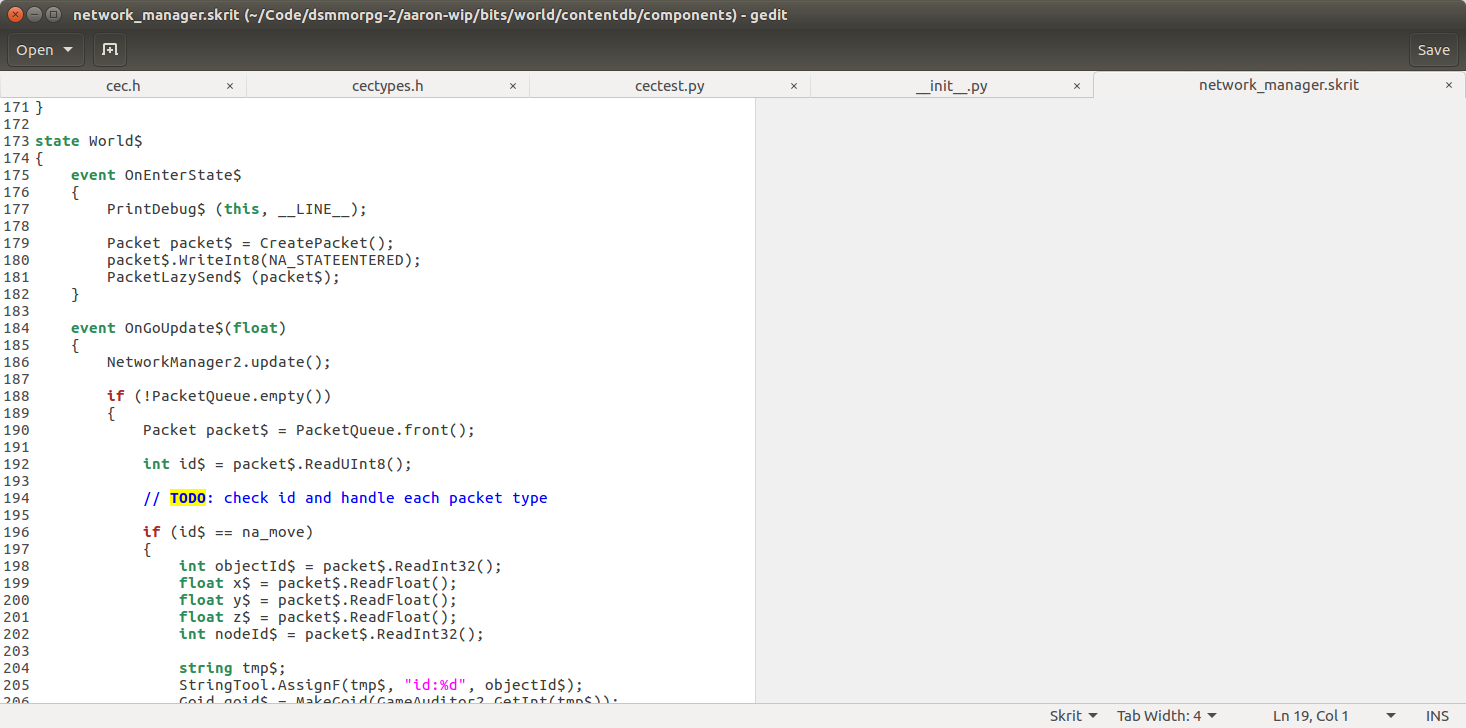This screenshot has height=728, width=1466.
Task: Click 'Packet packet$ = CreatePacket();' line
Action: coord(251,243)
